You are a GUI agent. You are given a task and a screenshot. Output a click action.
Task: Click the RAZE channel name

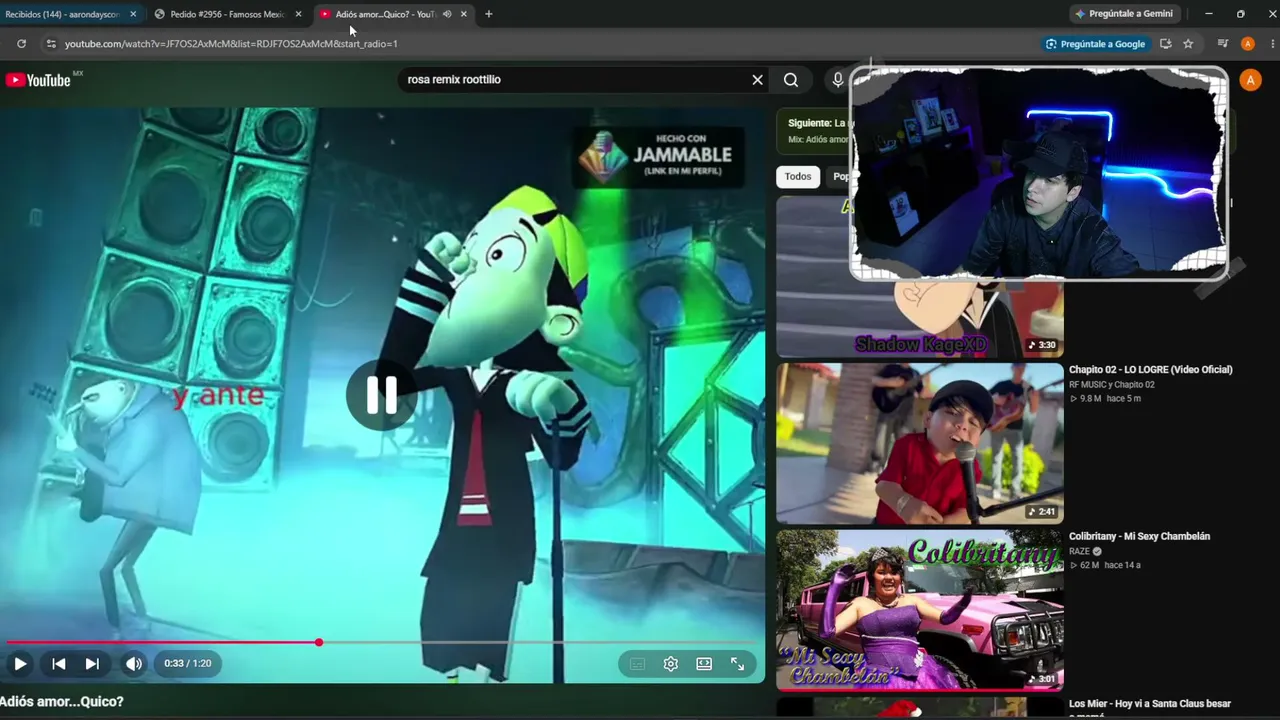click(x=1079, y=551)
